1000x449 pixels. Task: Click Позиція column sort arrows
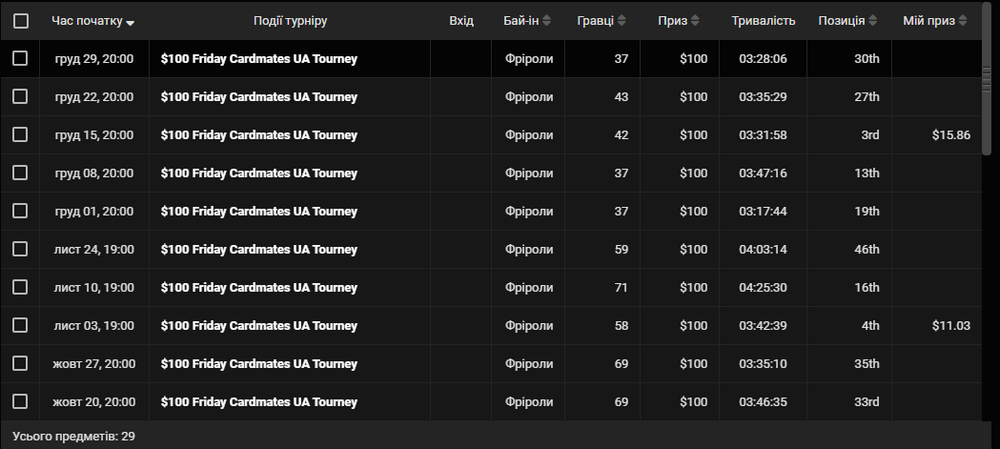tap(872, 21)
